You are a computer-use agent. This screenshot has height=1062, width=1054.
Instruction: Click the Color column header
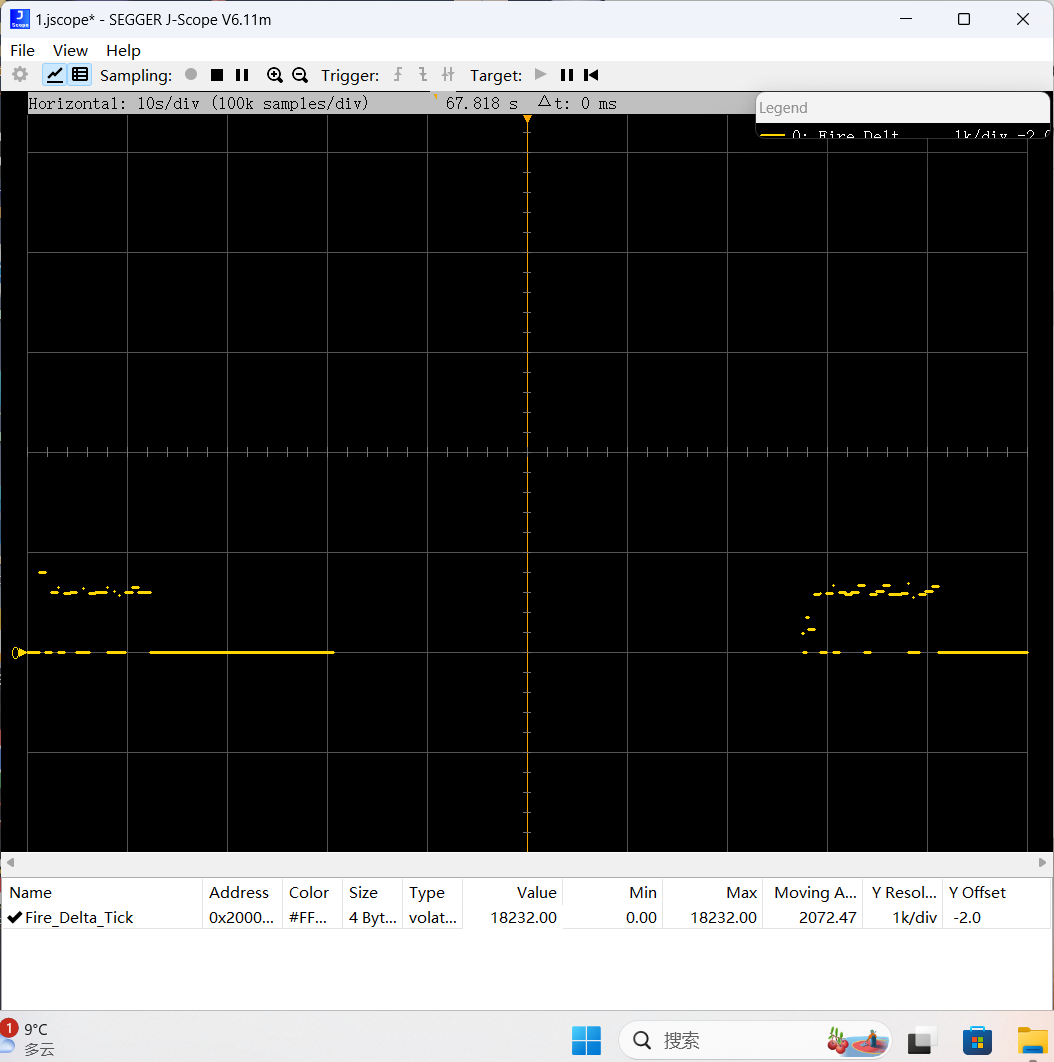click(x=312, y=892)
